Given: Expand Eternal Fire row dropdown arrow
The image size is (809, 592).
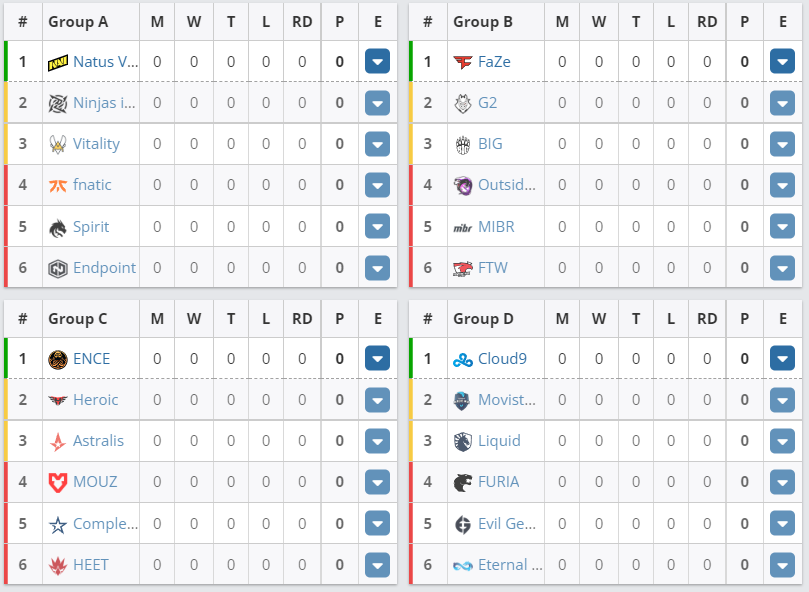Looking at the screenshot, I should point(782,565).
